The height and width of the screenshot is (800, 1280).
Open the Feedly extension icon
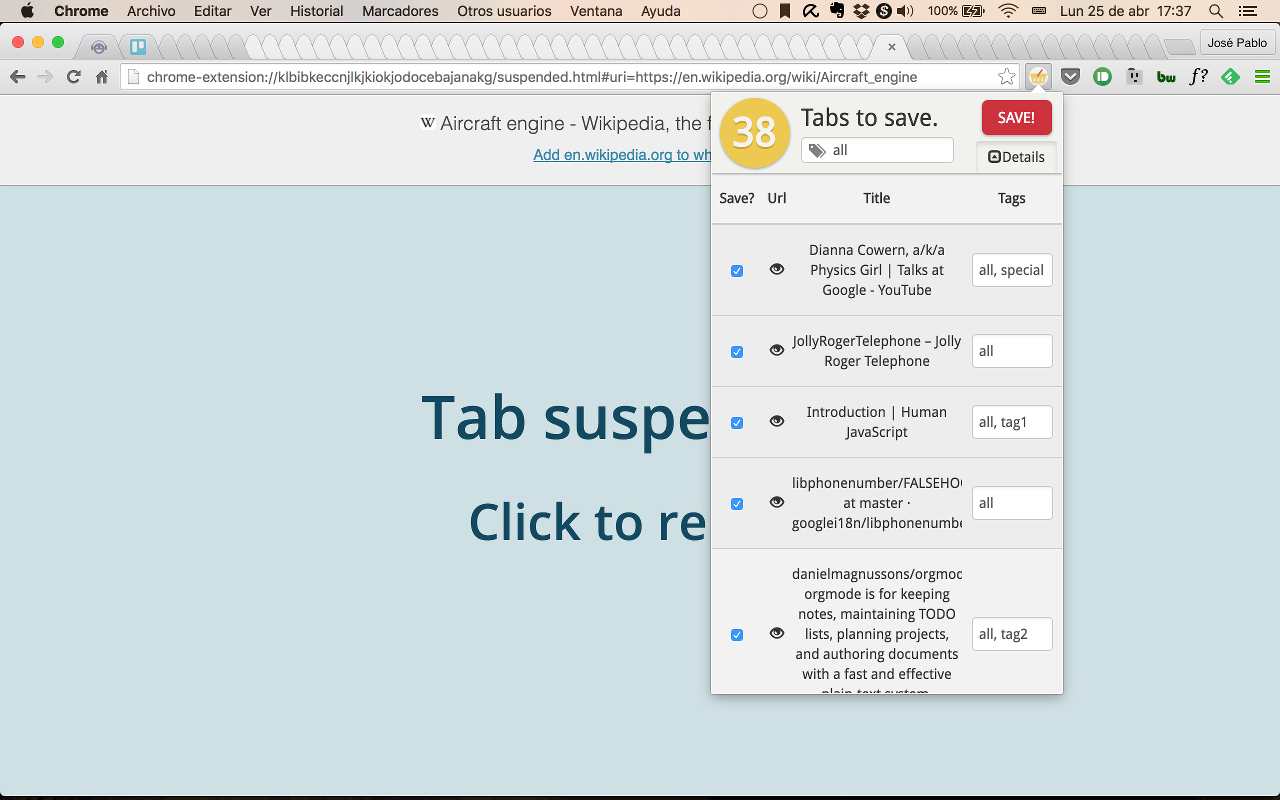tap(1230, 77)
